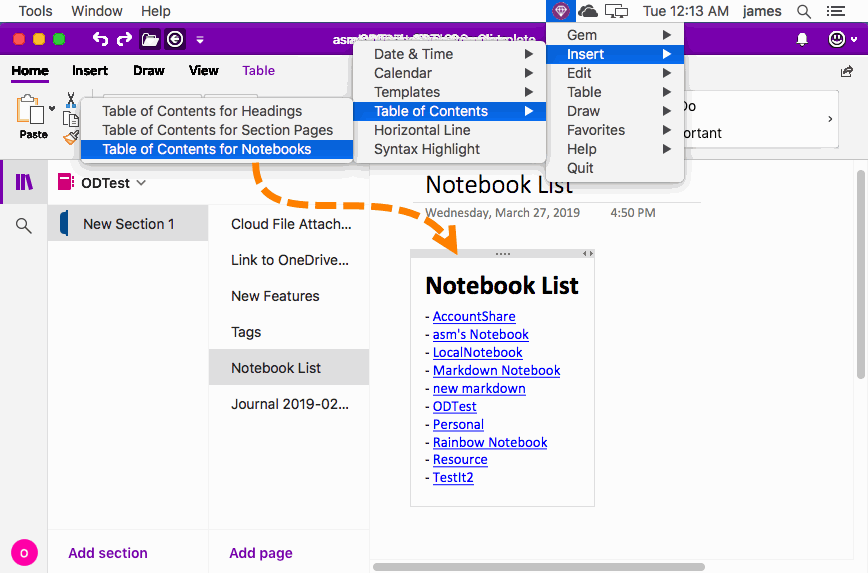This screenshot has height=573, width=868.
Task: Open the Calendar submenu
Action: pyautogui.click(x=450, y=73)
